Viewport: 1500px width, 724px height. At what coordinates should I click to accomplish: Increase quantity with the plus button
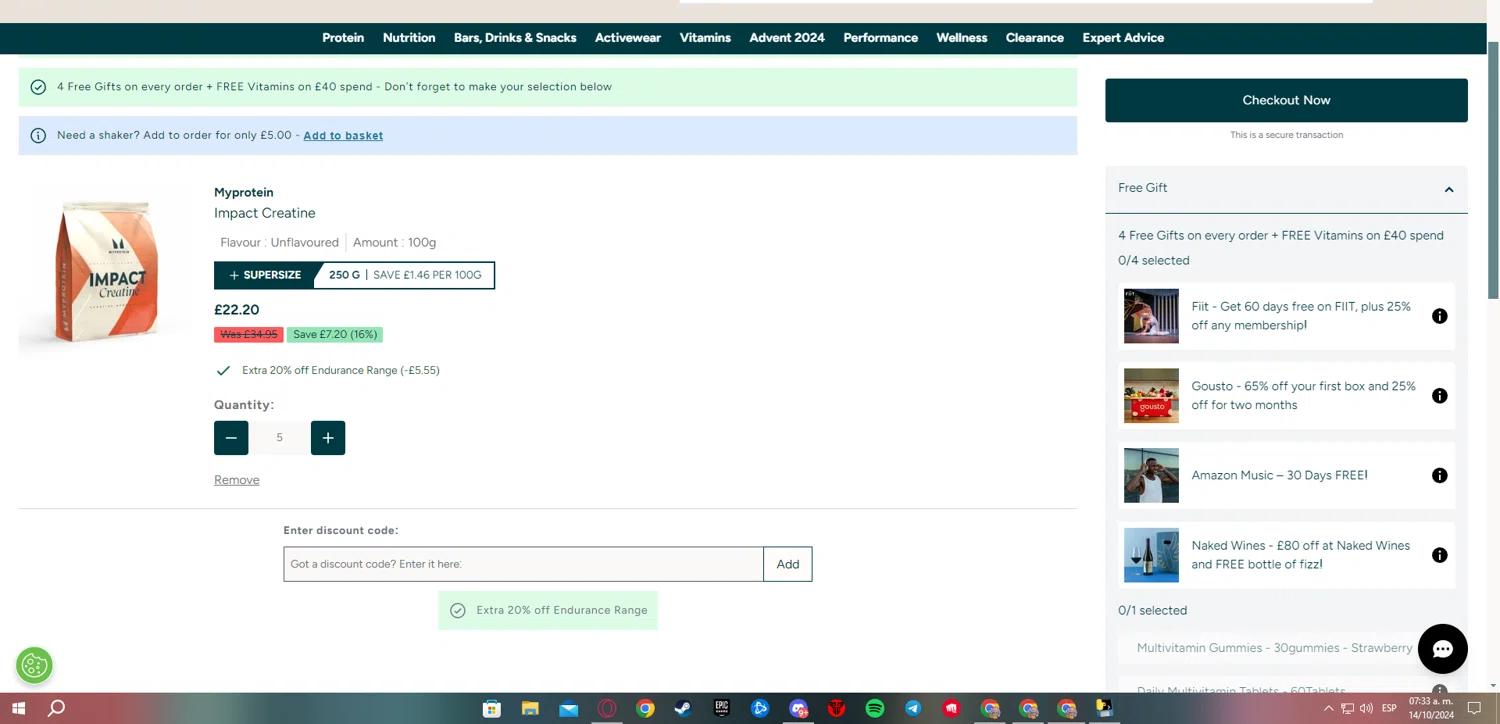[x=328, y=438]
